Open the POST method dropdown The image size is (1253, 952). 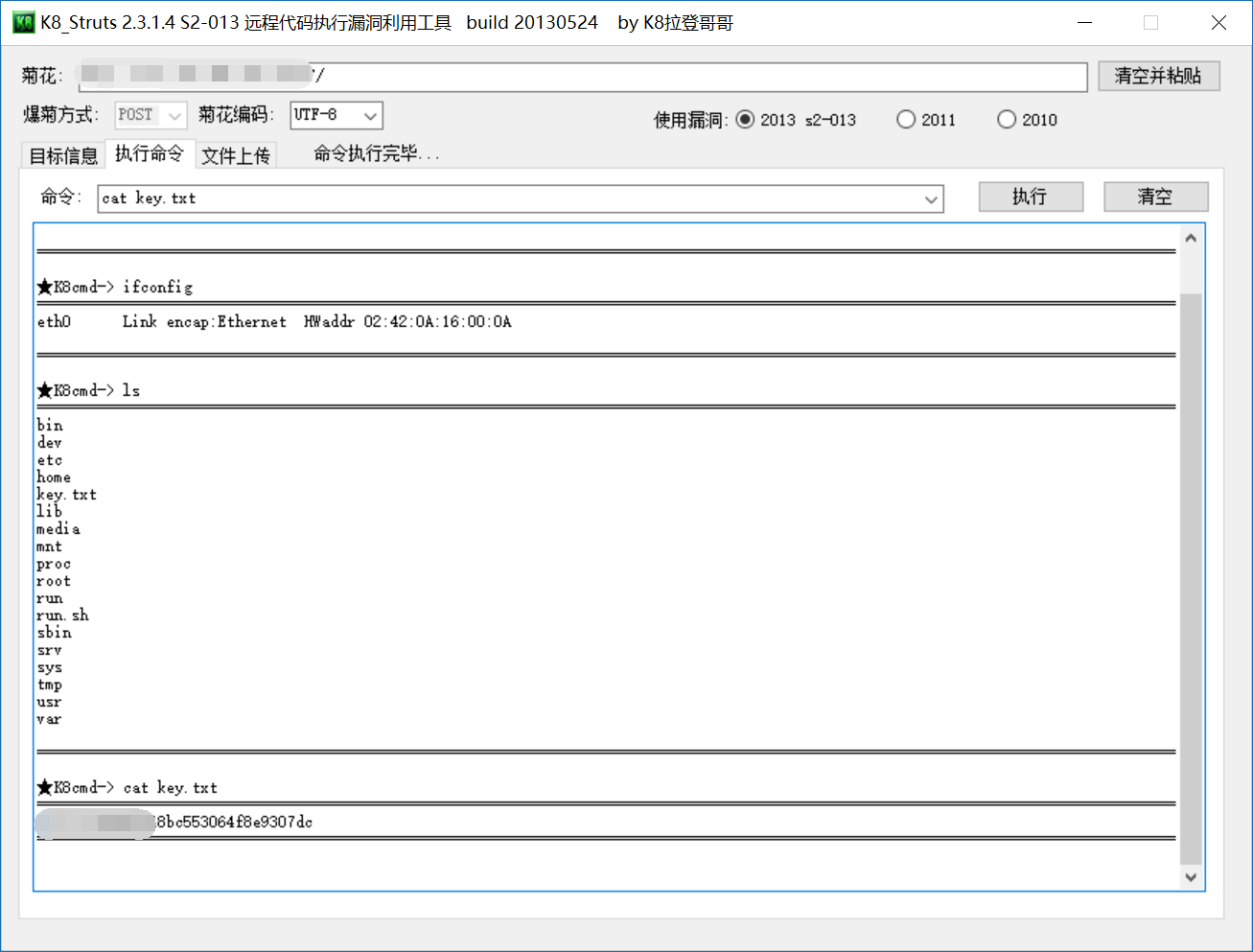pyautogui.click(x=174, y=116)
